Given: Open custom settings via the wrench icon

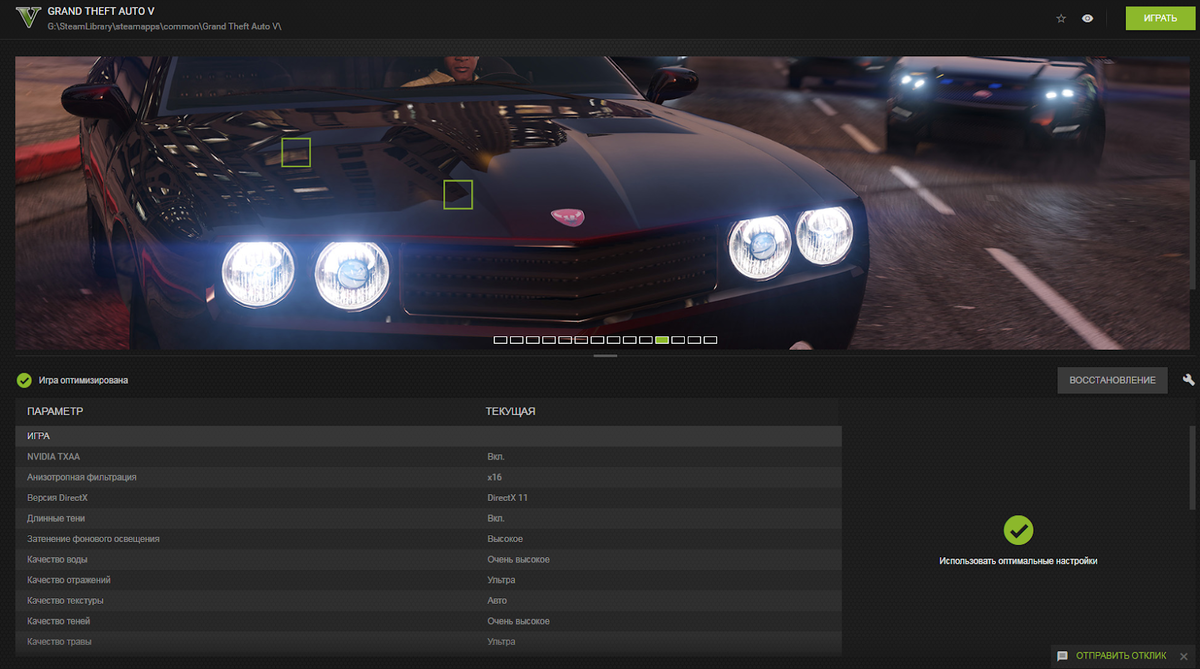Looking at the screenshot, I should (x=1188, y=380).
